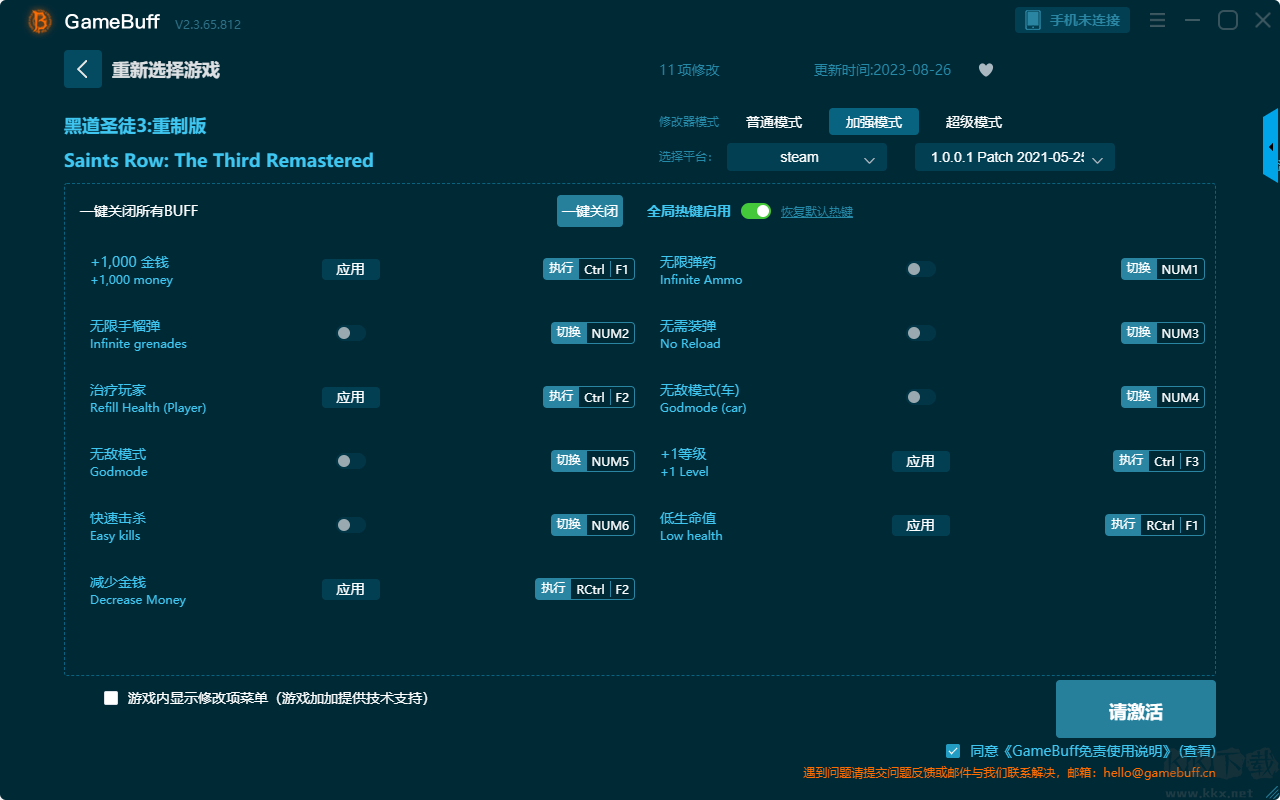Enable No Reload toggle
This screenshot has width=1280, height=800.
point(921,333)
